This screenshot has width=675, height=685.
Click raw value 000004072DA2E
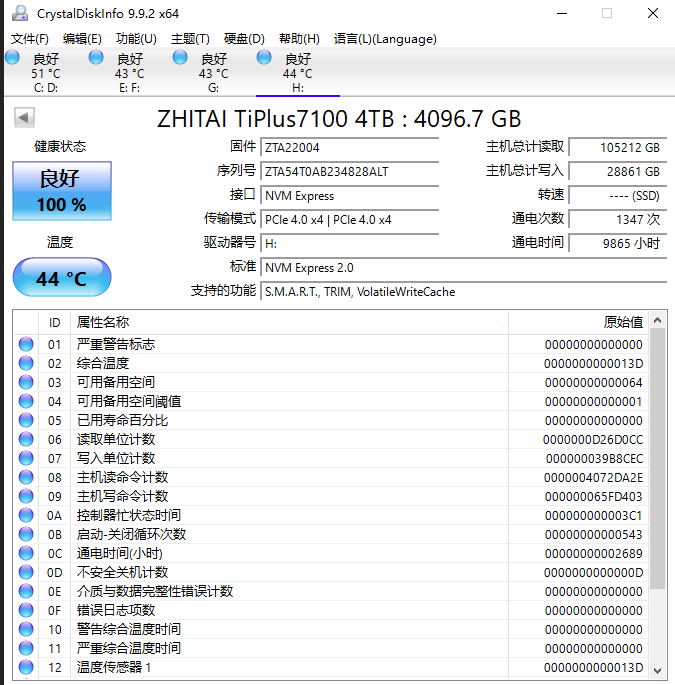click(x=593, y=477)
